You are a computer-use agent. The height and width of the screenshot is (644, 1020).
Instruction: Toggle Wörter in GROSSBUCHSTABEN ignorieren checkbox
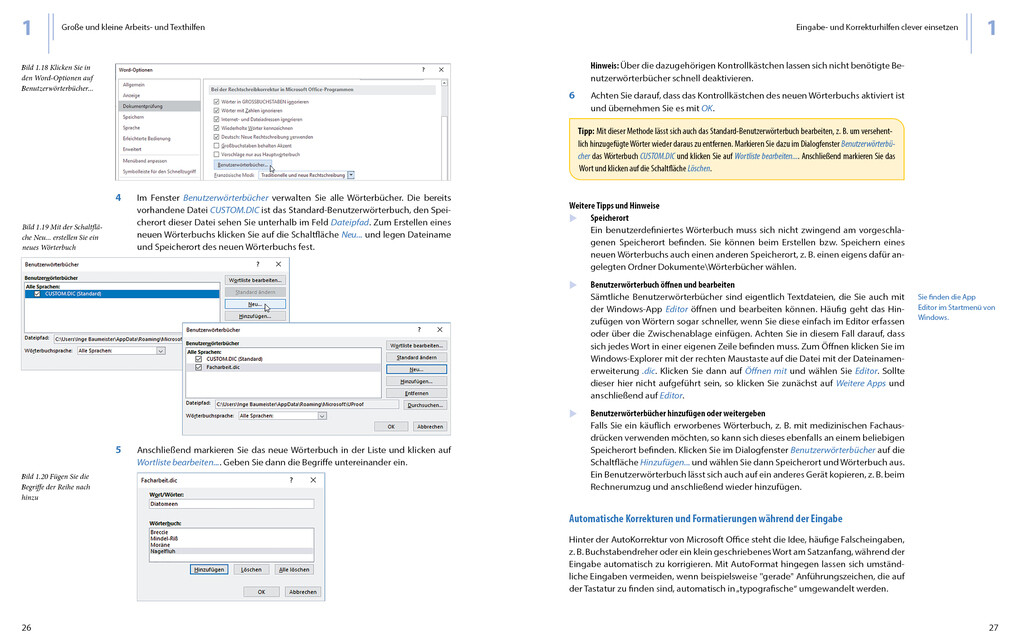(x=217, y=101)
